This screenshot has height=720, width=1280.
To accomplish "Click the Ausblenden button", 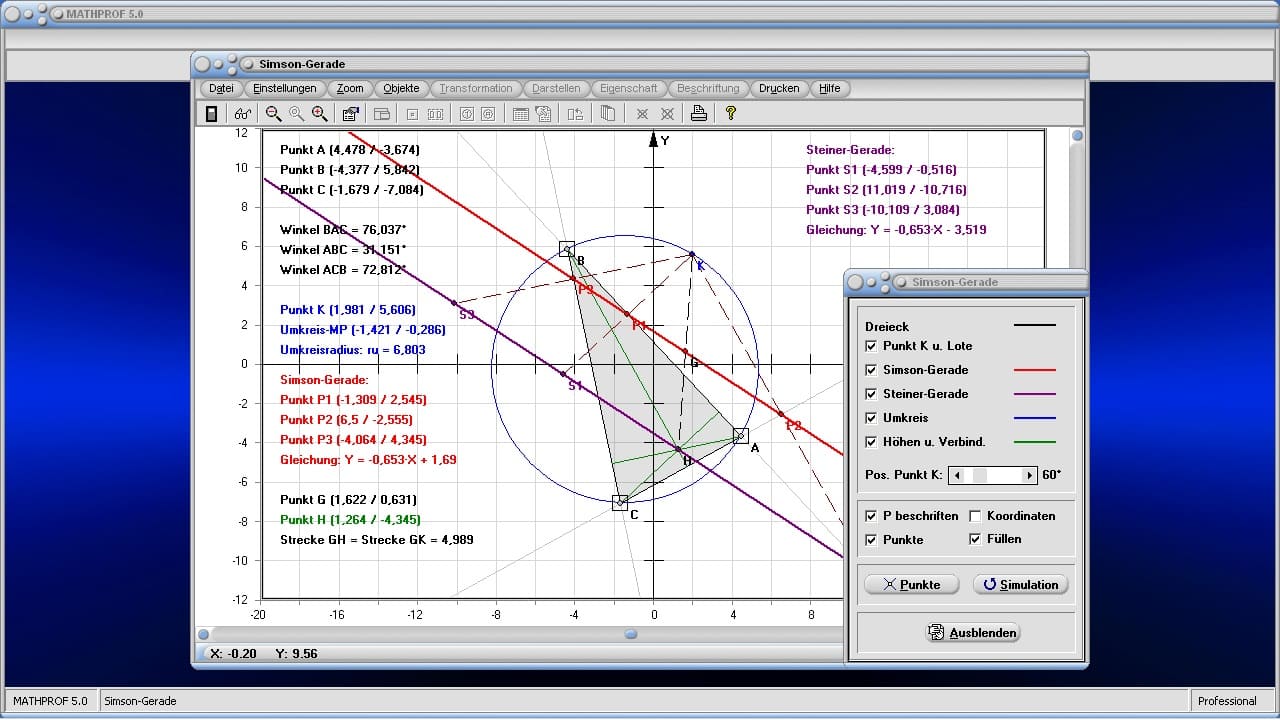I will click(974, 632).
